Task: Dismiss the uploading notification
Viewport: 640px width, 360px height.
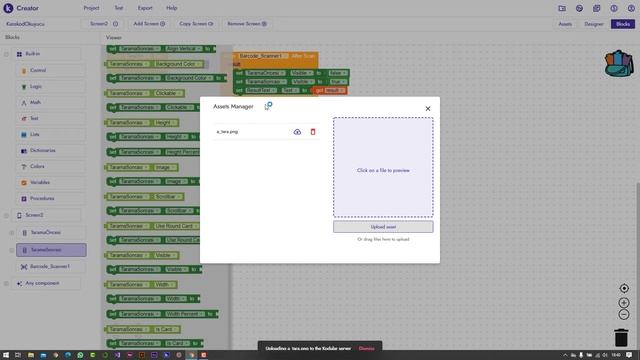Action: click(366, 349)
